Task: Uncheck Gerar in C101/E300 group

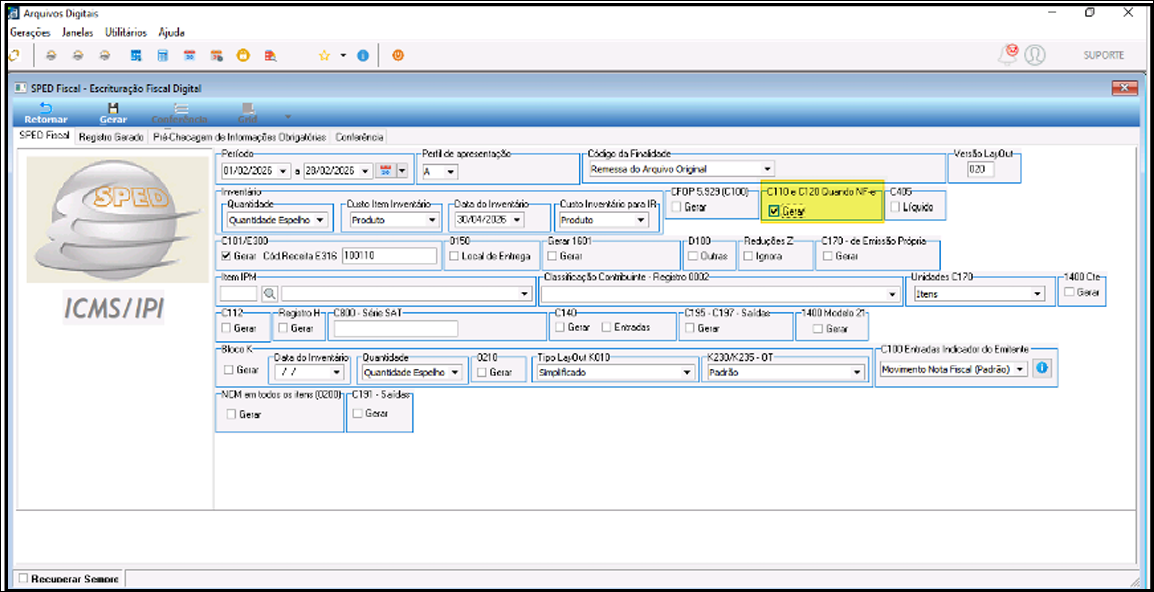Action: tap(226, 256)
